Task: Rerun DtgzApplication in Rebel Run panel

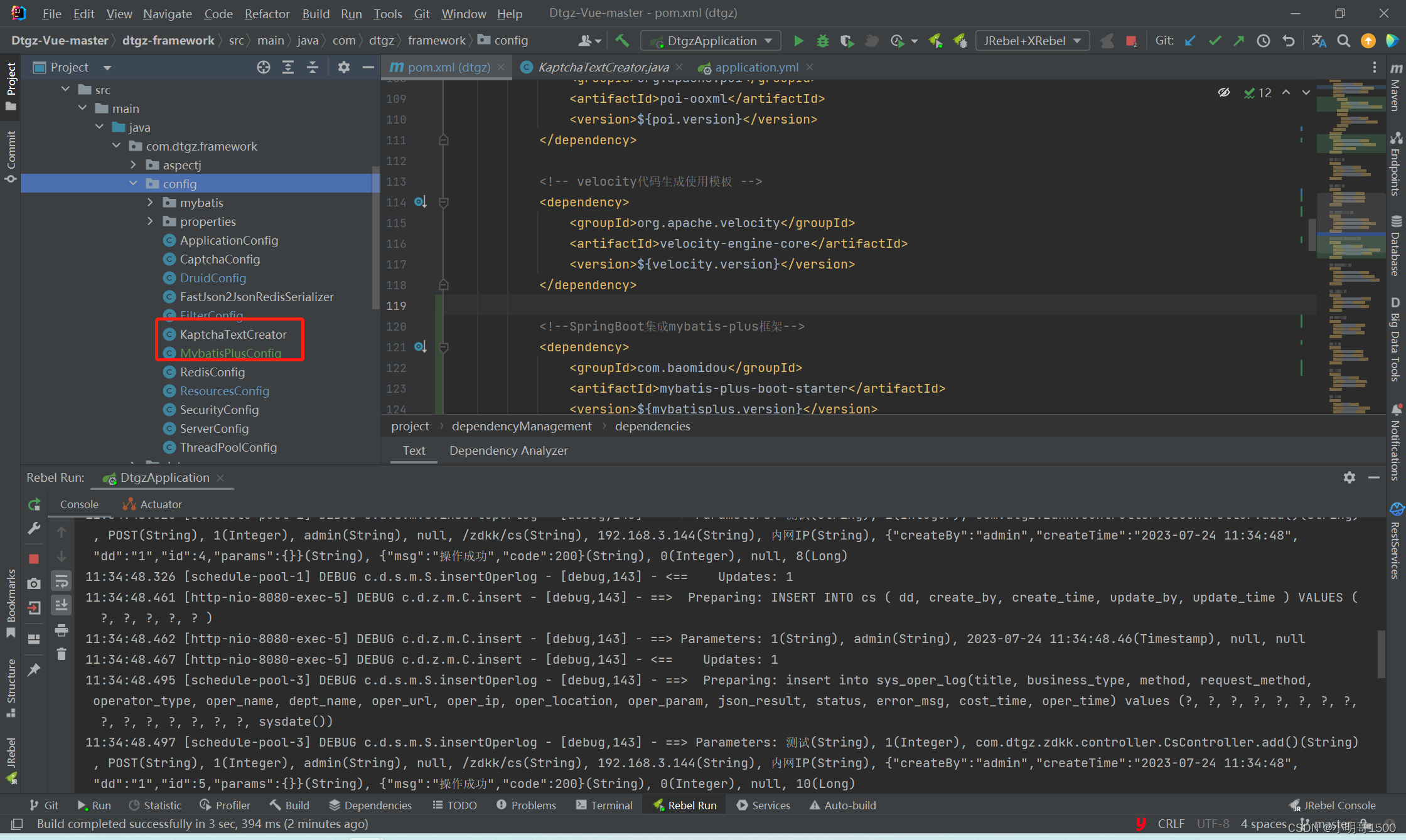Action: pyautogui.click(x=35, y=504)
